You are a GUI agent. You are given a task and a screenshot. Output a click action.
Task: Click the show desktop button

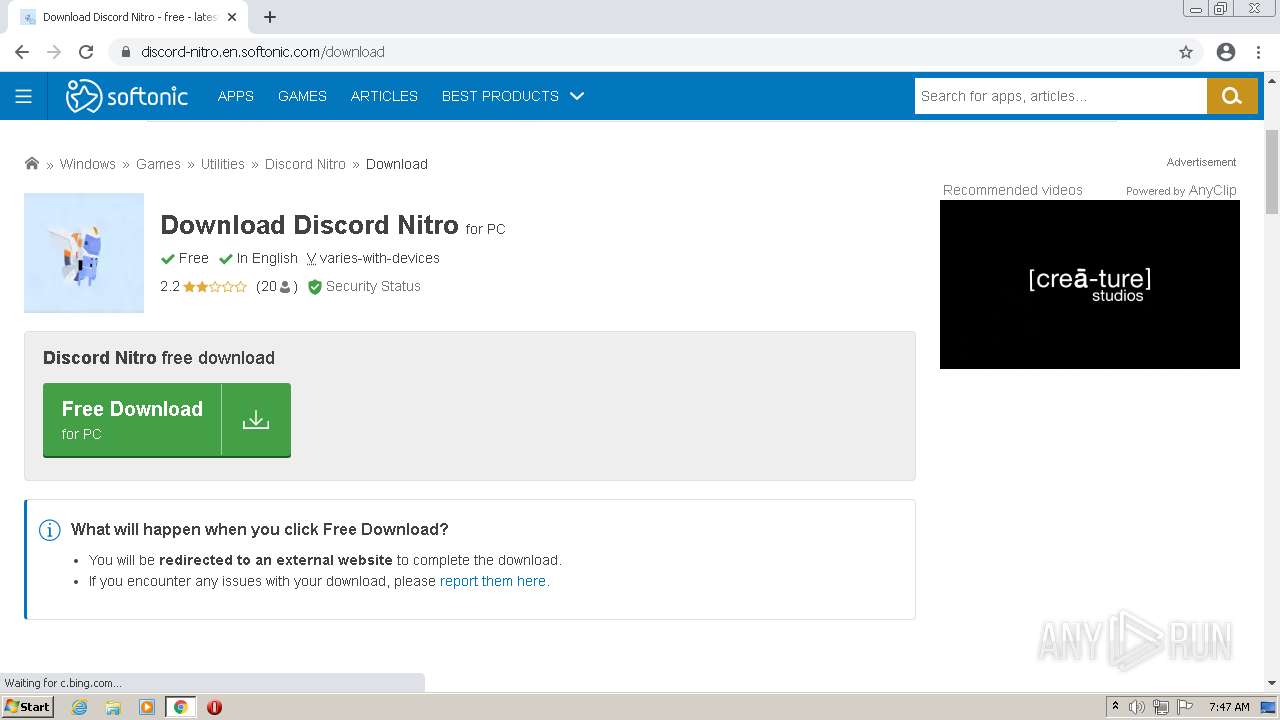(x=1269, y=707)
